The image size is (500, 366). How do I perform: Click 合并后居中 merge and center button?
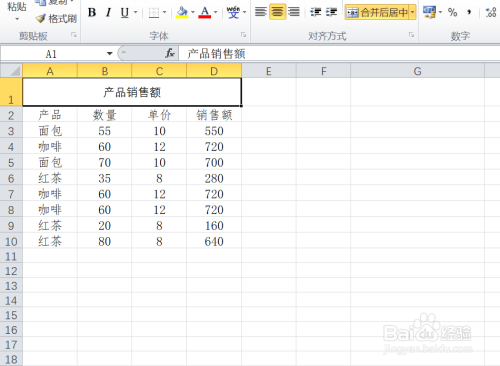coord(377,13)
